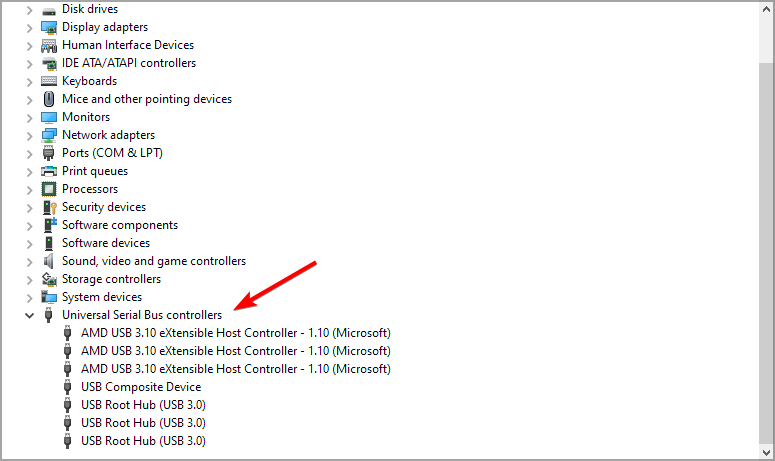This screenshot has height=461, width=775.
Task: Expand the Storage controllers category
Action: point(30,279)
